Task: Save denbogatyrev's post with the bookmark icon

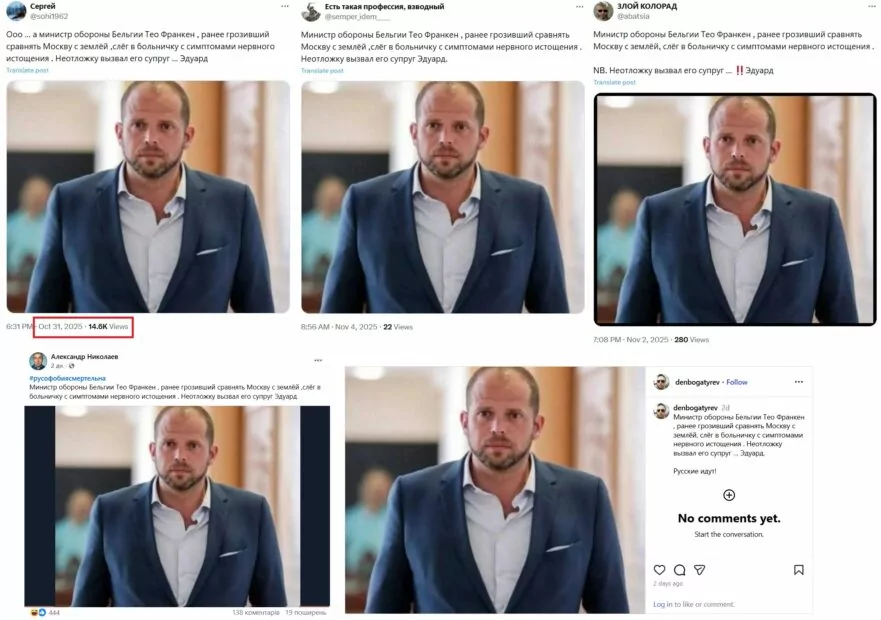Action: pyautogui.click(x=798, y=570)
